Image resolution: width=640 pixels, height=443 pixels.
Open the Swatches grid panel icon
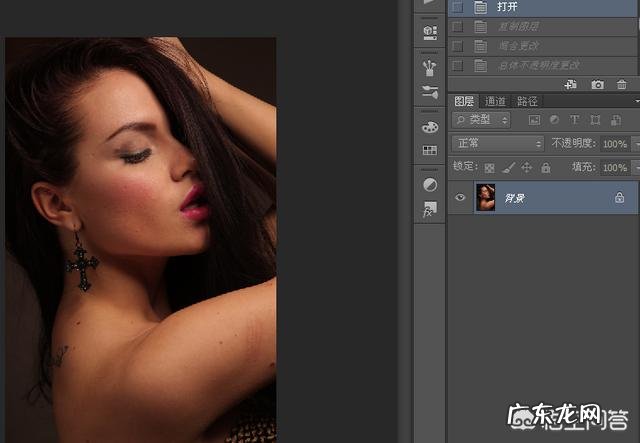point(430,150)
